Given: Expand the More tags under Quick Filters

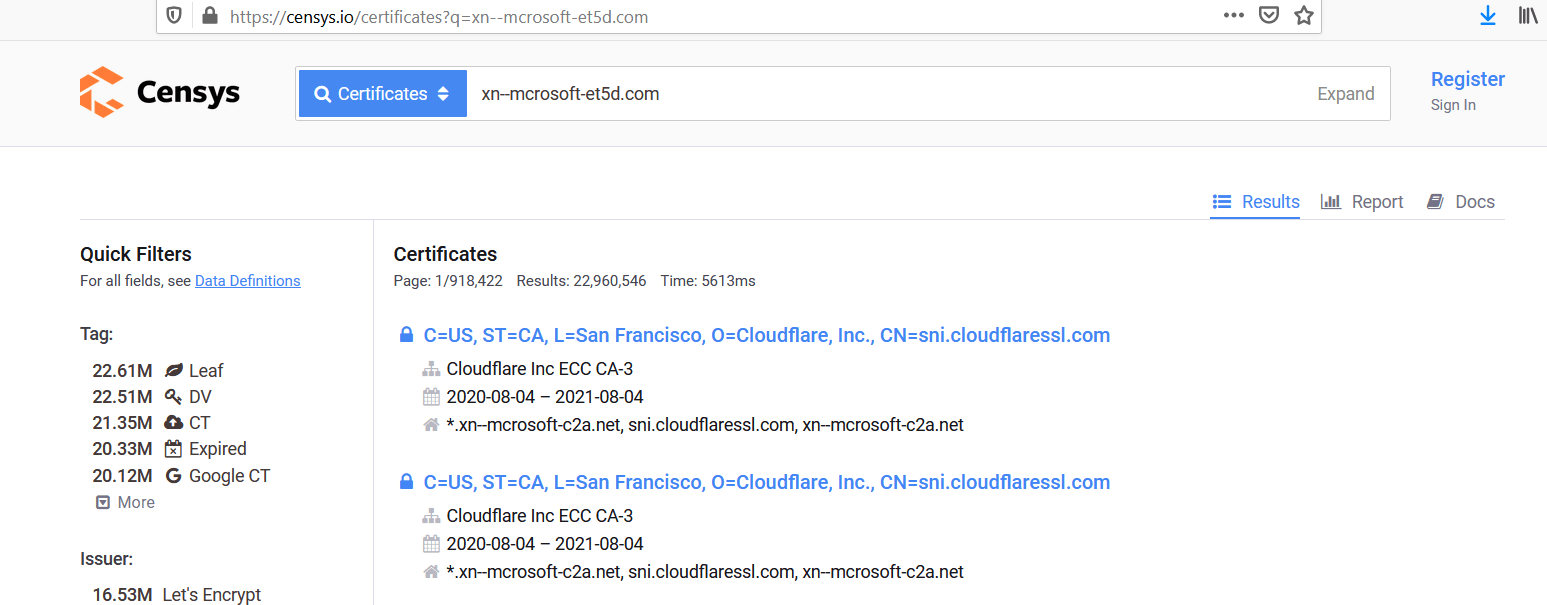Looking at the screenshot, I should point(124,501).
